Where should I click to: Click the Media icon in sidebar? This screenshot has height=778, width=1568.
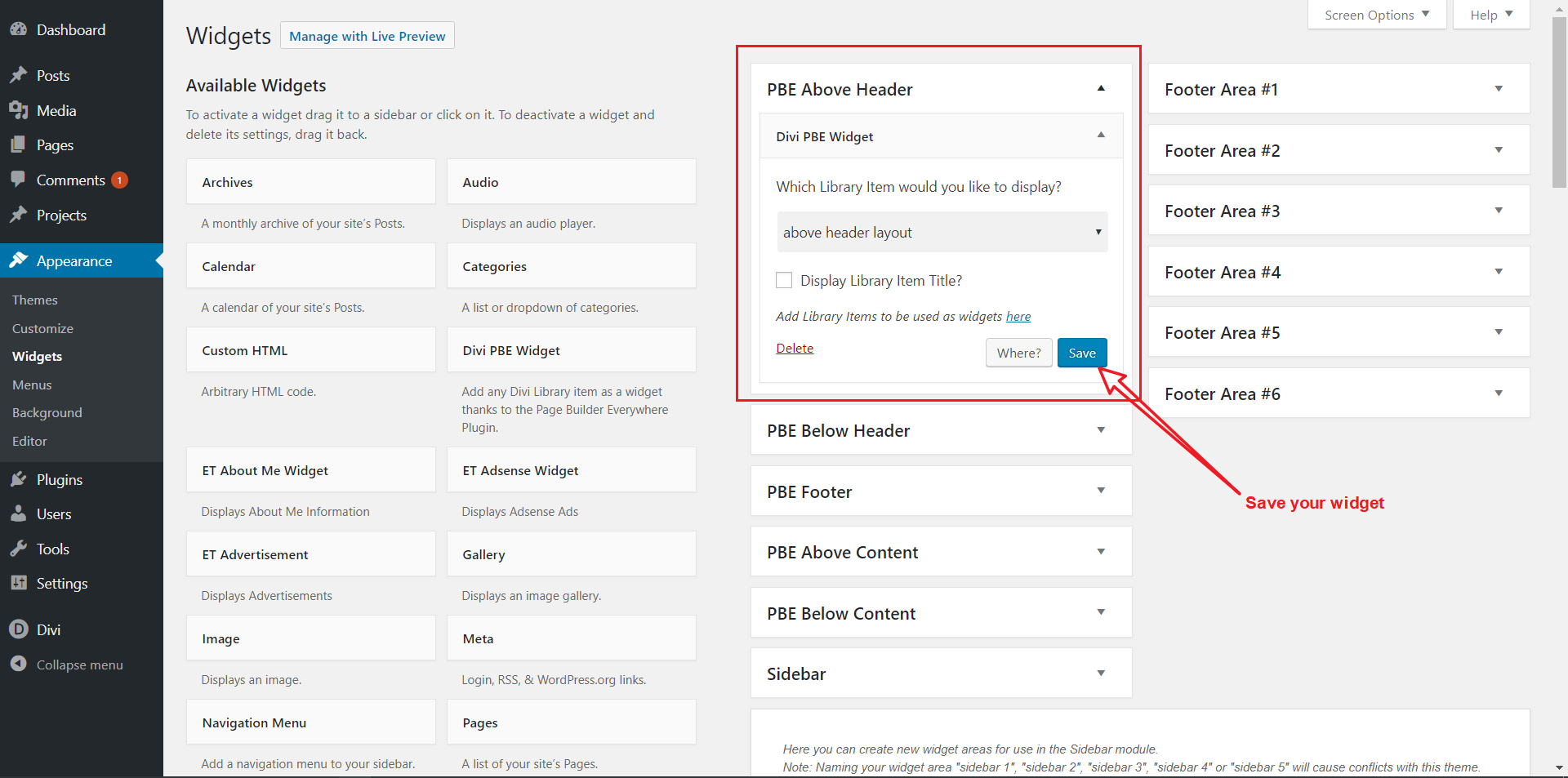(x=18, y=110)
